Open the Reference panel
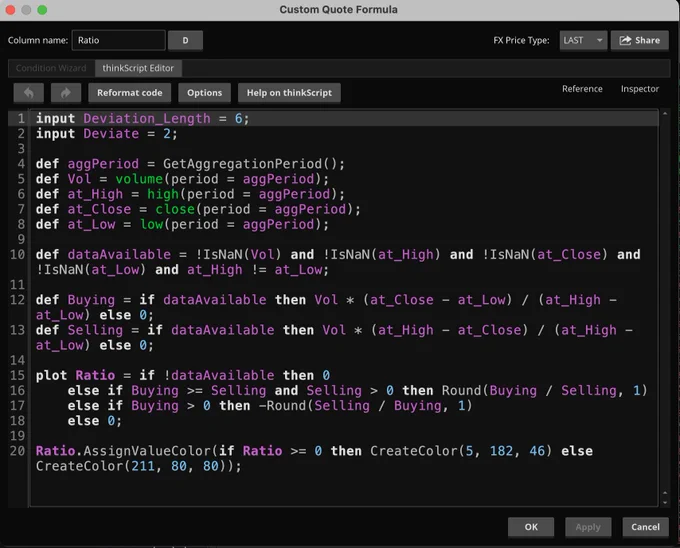The height and width of the screenshot is (548, 680). pos(582,89)
